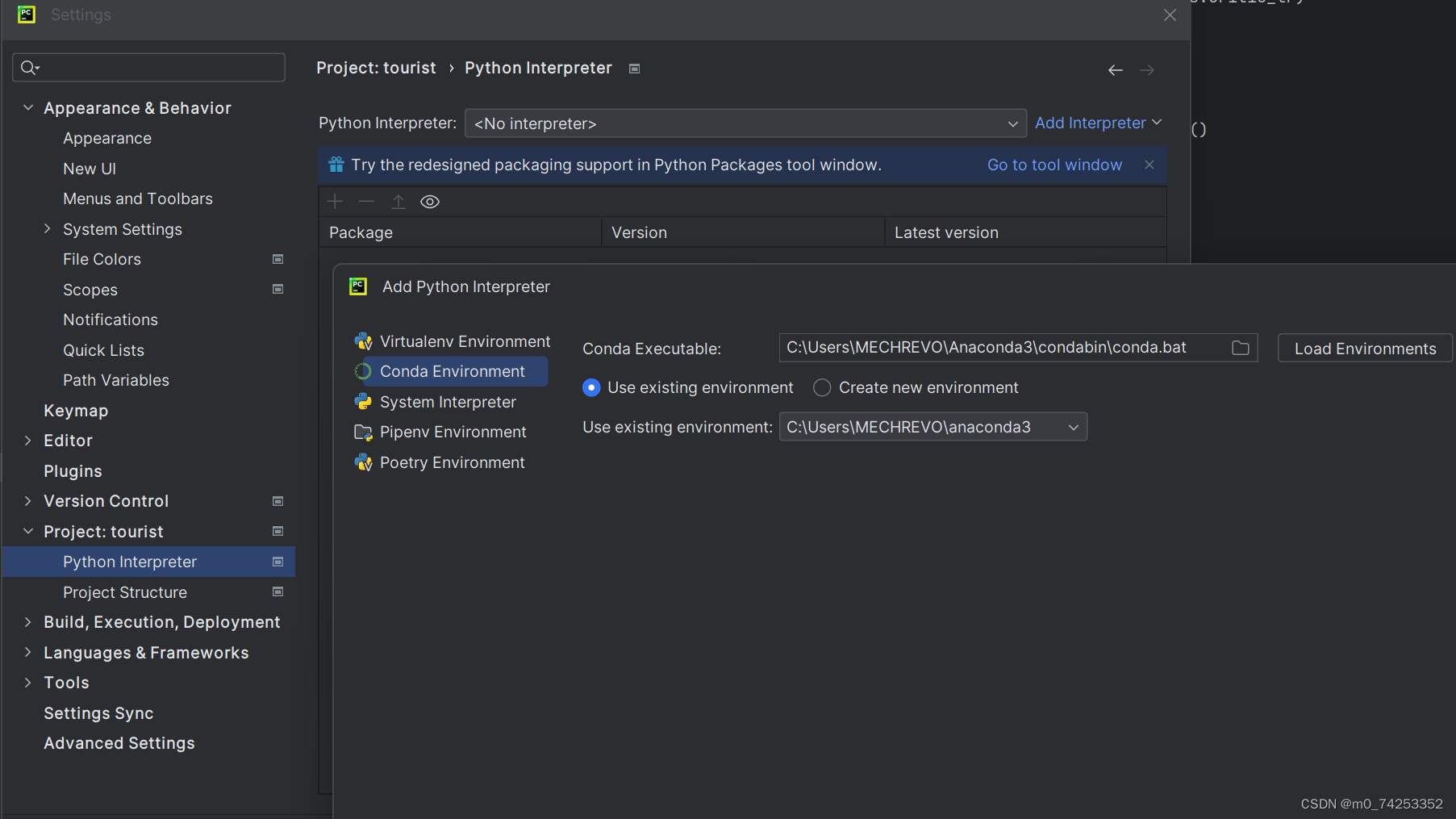Navigate back with the left arrow
1456x819 pixels.
(1116, 70)
